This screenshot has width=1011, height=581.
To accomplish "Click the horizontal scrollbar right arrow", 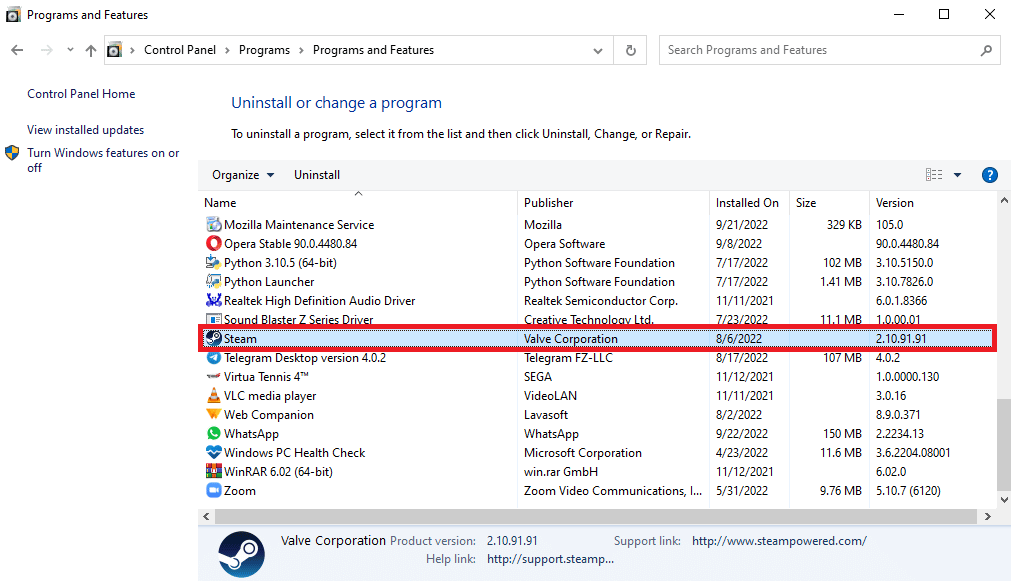I will point(988,517).
